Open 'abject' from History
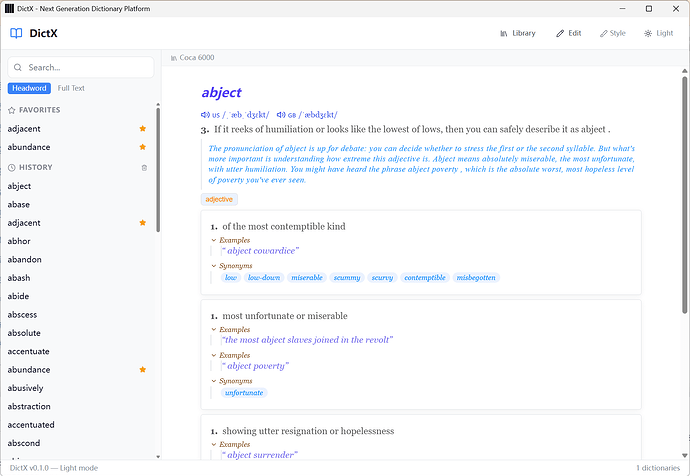The image size is (690, 476). 19,186
